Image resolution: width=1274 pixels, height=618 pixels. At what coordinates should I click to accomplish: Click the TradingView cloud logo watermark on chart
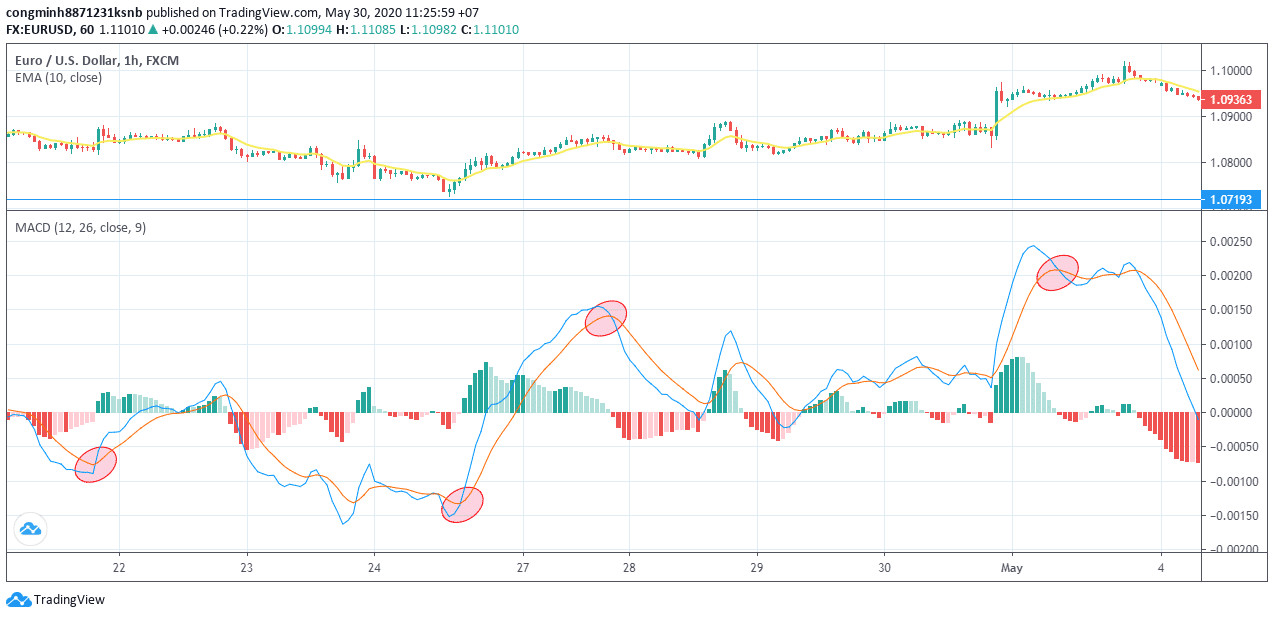[30, 529]
